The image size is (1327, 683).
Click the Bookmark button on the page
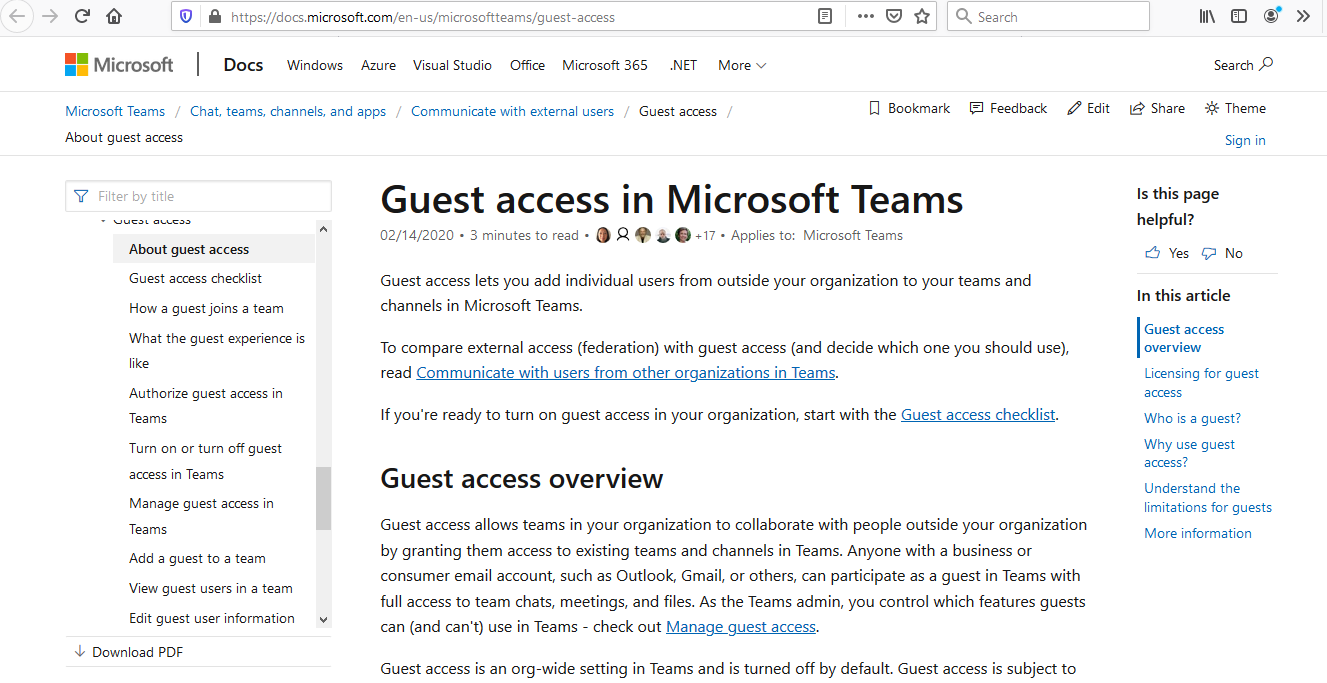(x=909, y=108)
